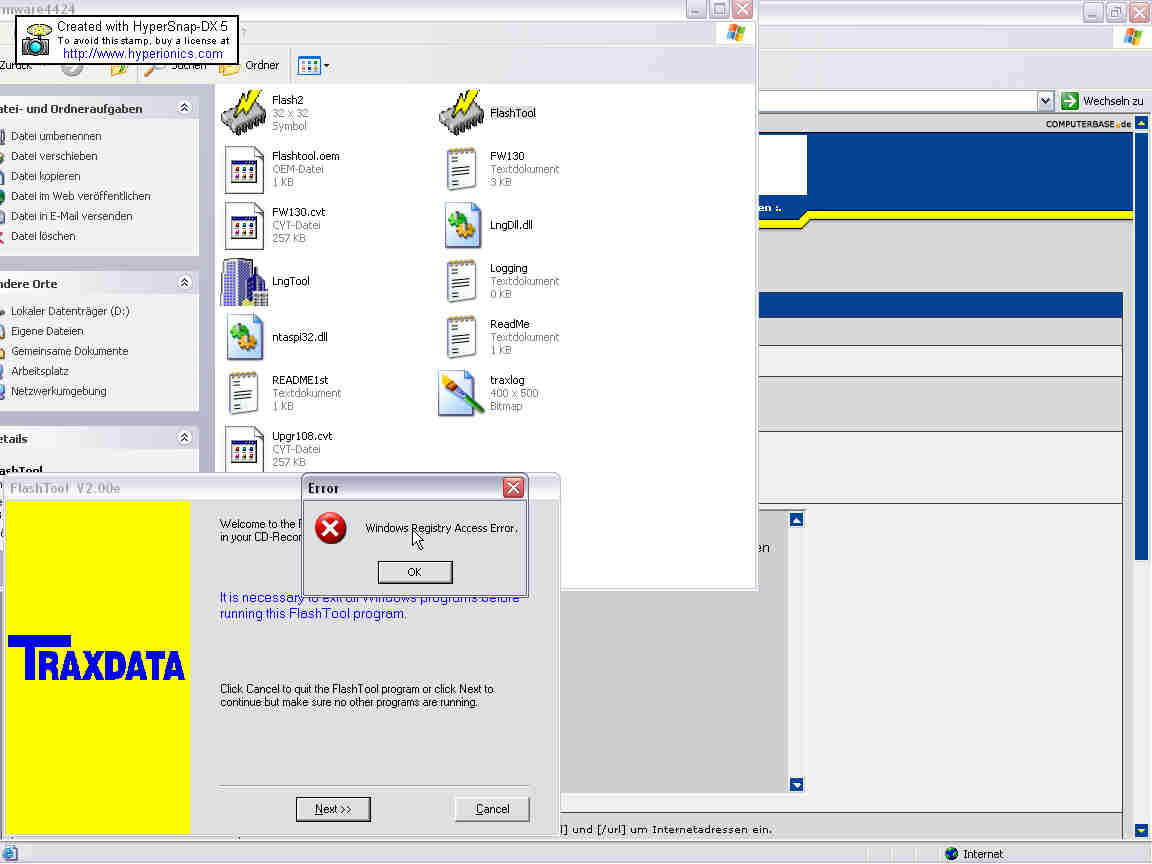Click Datei in E-Mail versenden link

coord(71,216)
